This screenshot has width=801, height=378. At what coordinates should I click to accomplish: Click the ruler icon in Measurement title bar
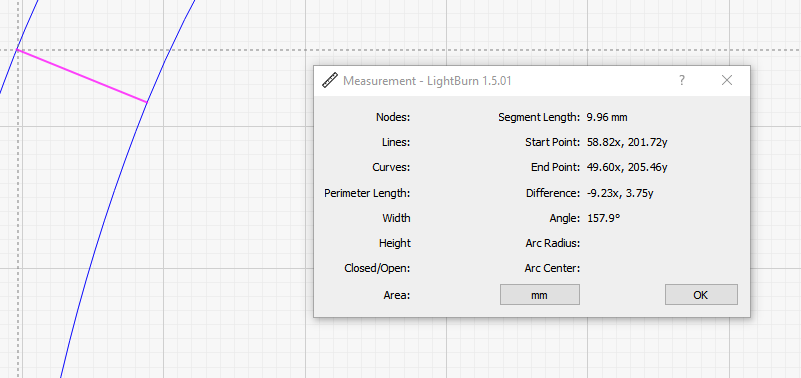[x=330, y=81]
